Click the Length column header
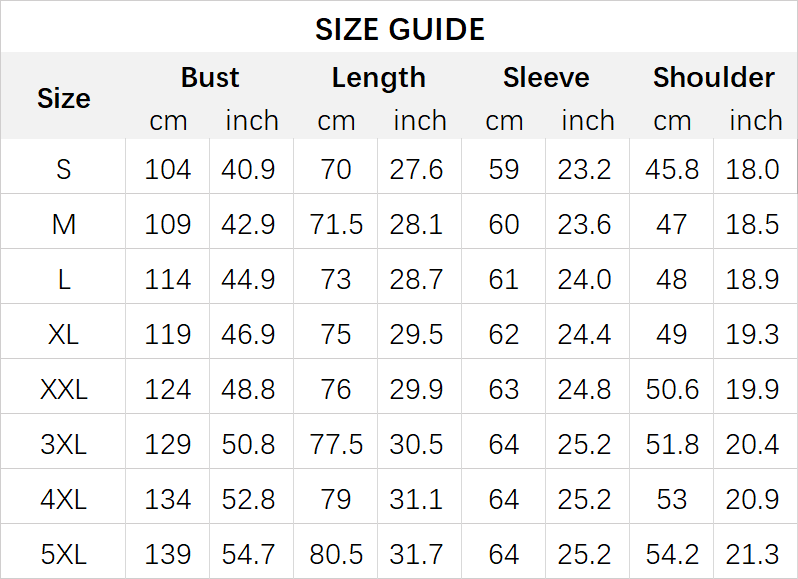This screenshot has width=798, height=579. [x=378, y=77]
